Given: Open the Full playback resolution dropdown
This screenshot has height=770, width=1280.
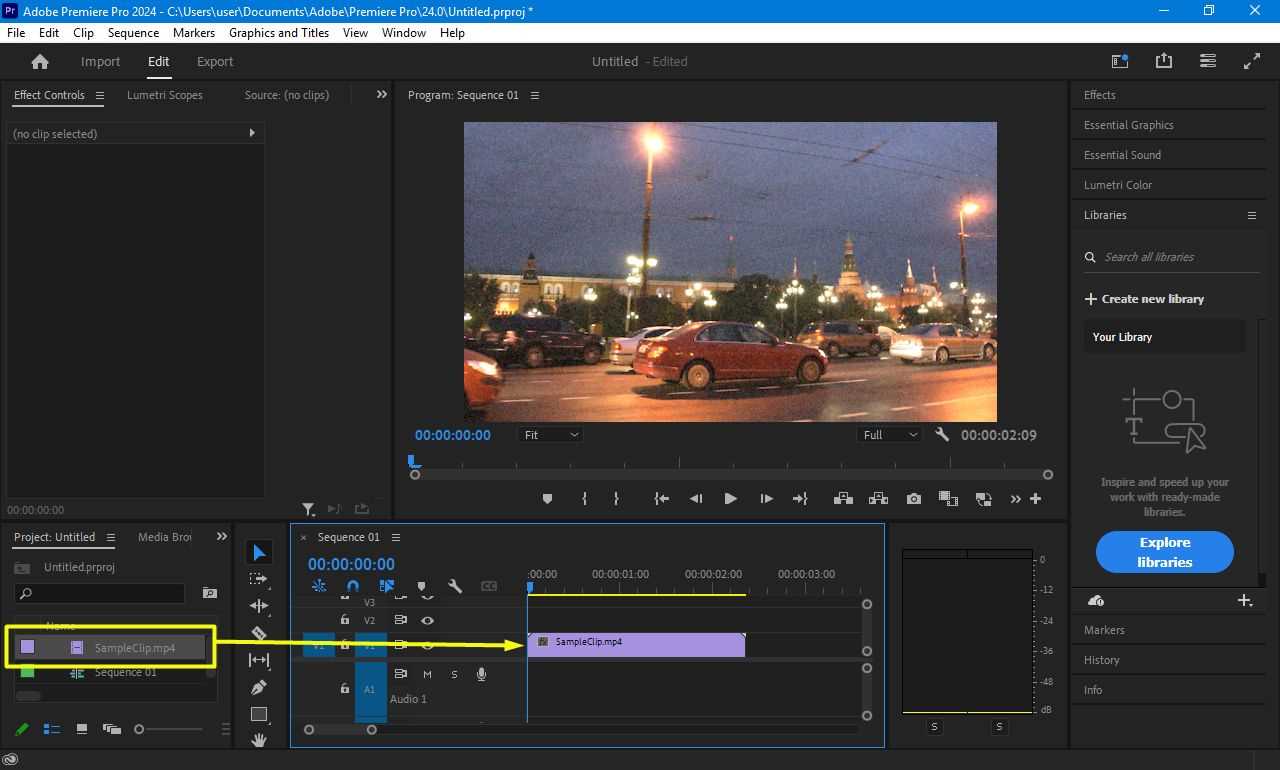Looking at the screenshot, I should 889,435.
